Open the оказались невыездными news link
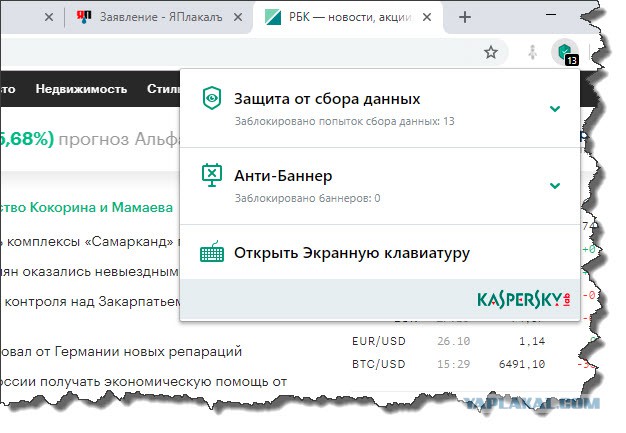The height and width of the screenshot is (433, 626). (x=89, y=272)
